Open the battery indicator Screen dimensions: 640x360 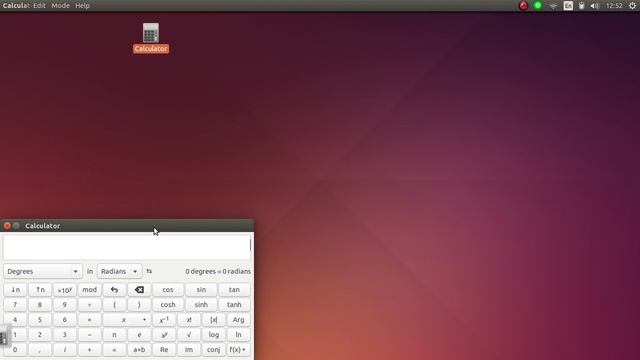click(x=582, y=6)
